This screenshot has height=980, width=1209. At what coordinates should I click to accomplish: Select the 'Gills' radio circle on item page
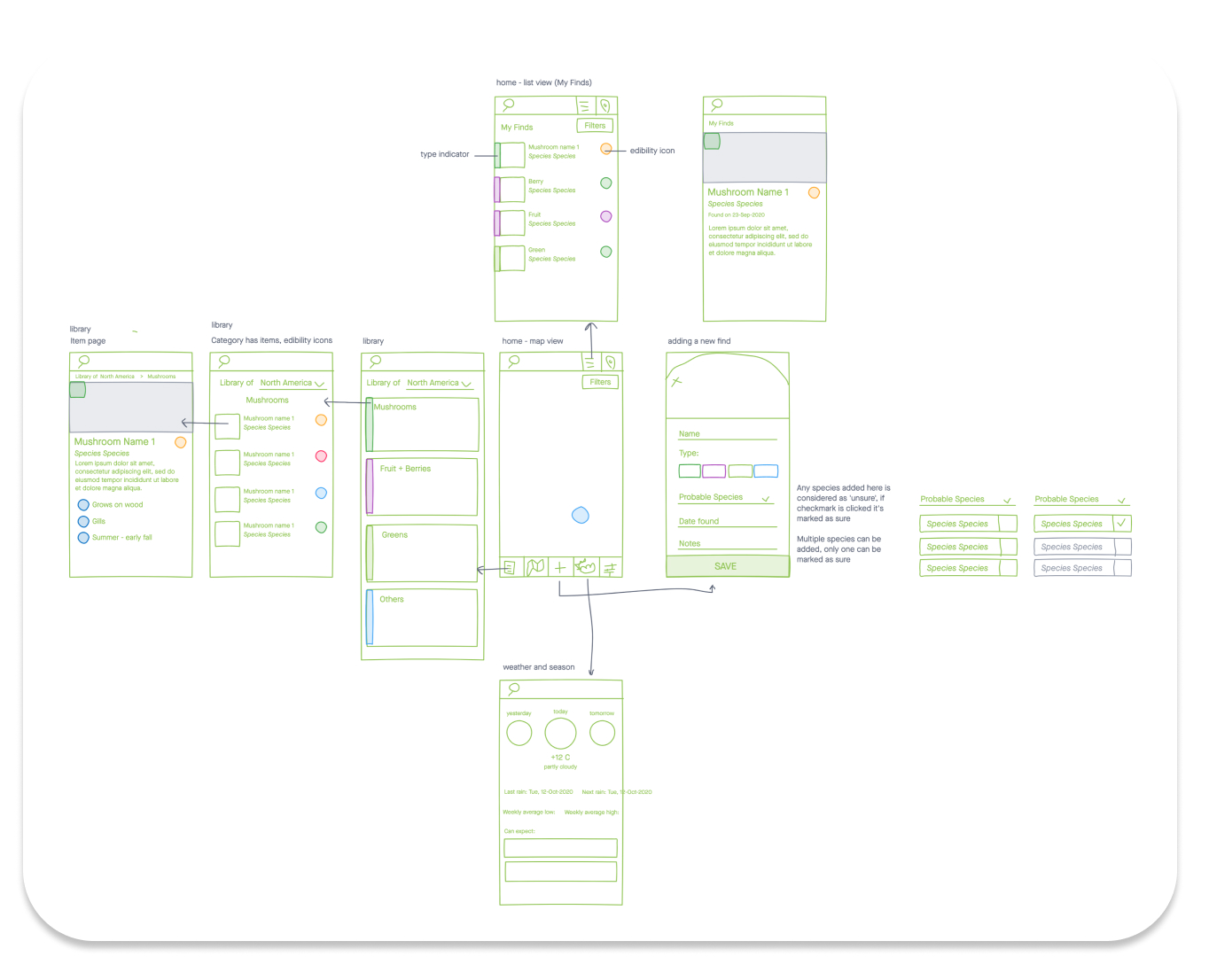point(83,521)
